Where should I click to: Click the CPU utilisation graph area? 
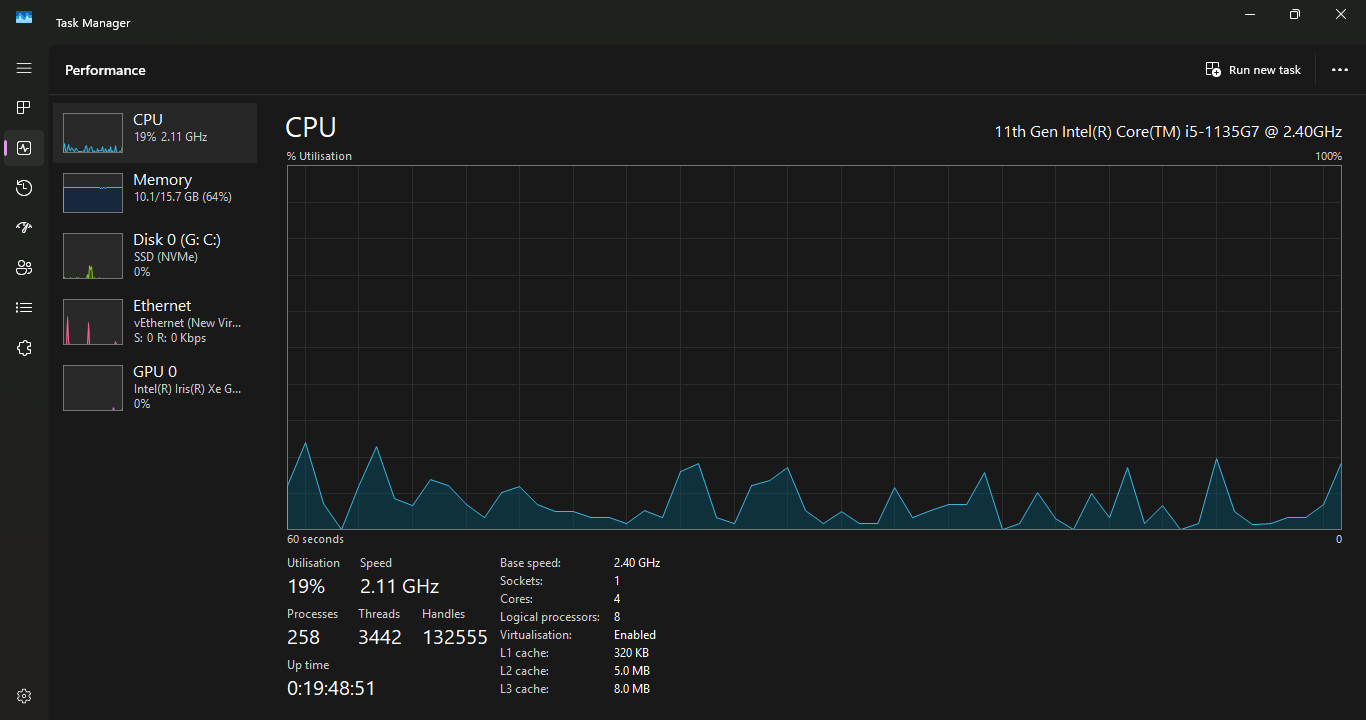[x=813, y=347]
